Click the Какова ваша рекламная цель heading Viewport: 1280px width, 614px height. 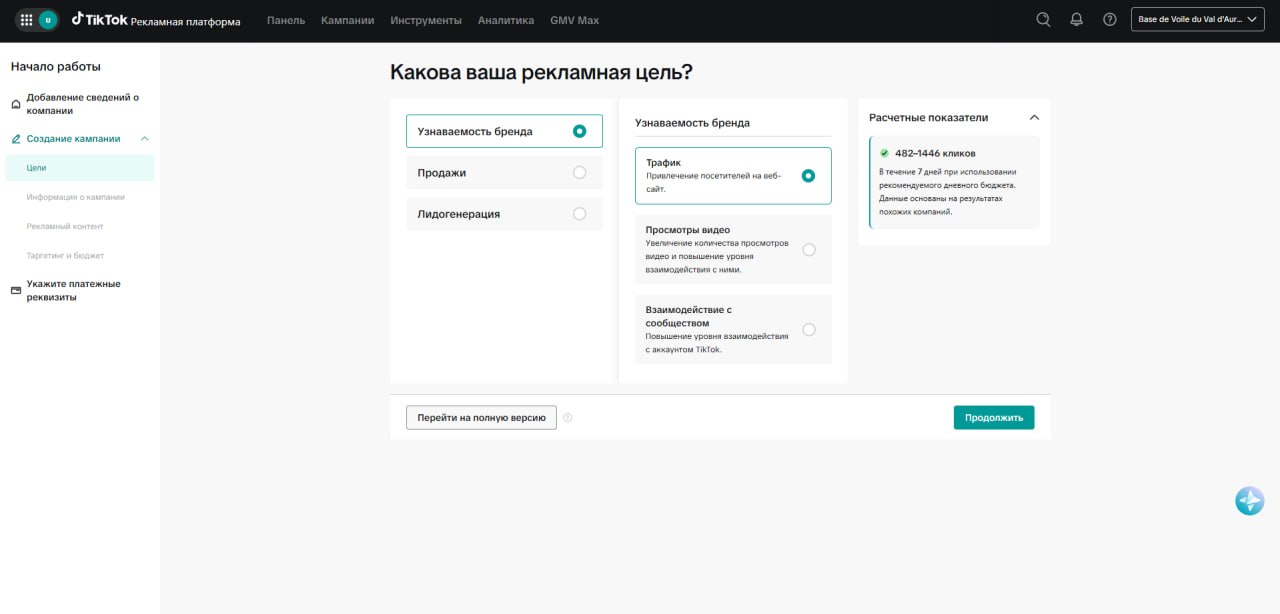[541, 72]
